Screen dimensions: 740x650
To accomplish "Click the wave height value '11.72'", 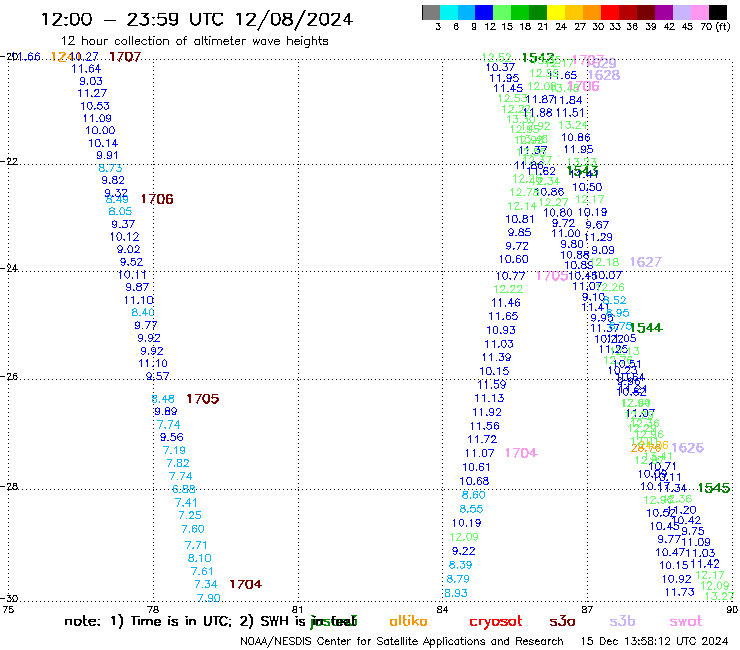I will click(482, 439).
